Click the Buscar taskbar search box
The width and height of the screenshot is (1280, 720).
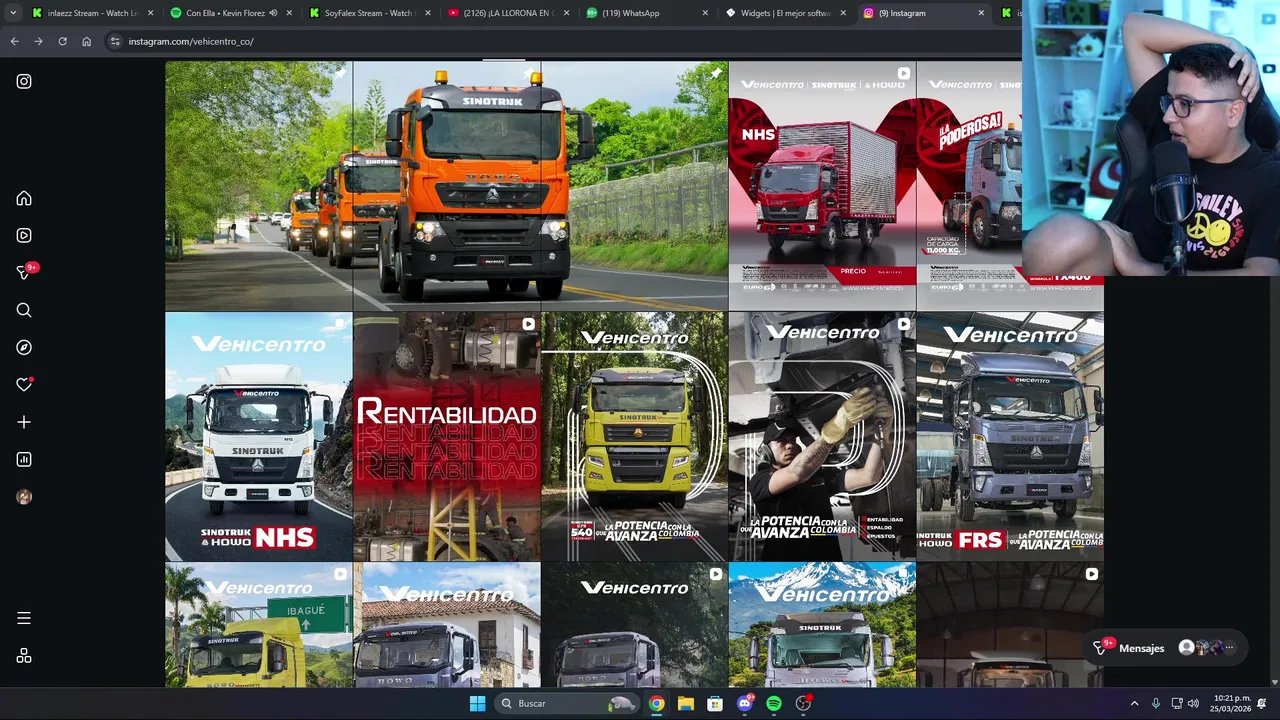[x=567, y=703]
